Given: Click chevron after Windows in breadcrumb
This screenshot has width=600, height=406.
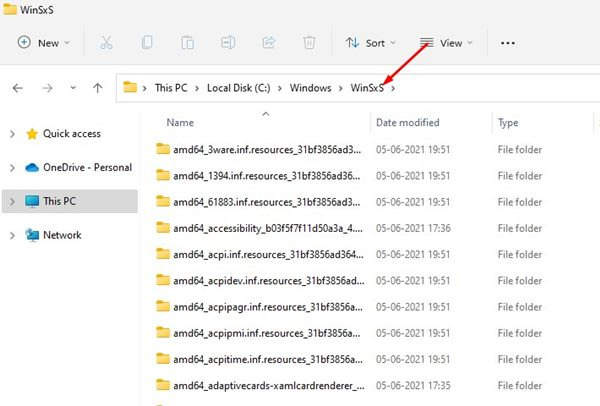Looking at the screenshot, I should [340, 88].
